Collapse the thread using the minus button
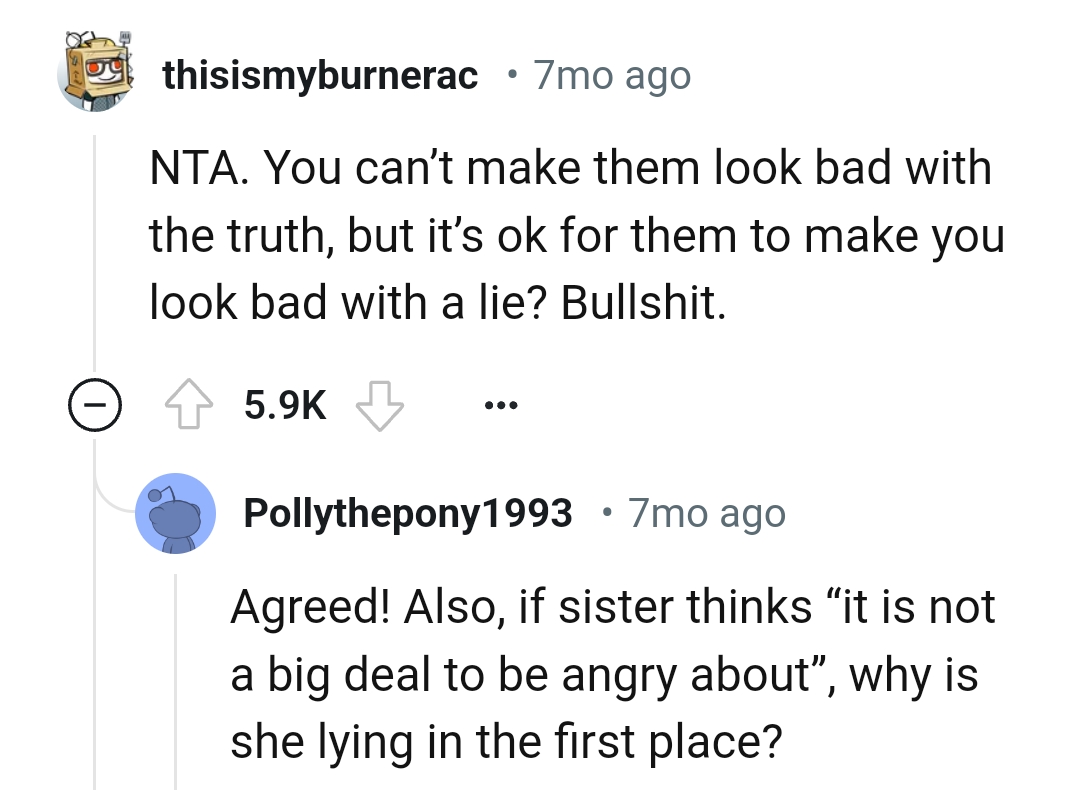This screenshot has height=790, width=1080. (94, 404)
